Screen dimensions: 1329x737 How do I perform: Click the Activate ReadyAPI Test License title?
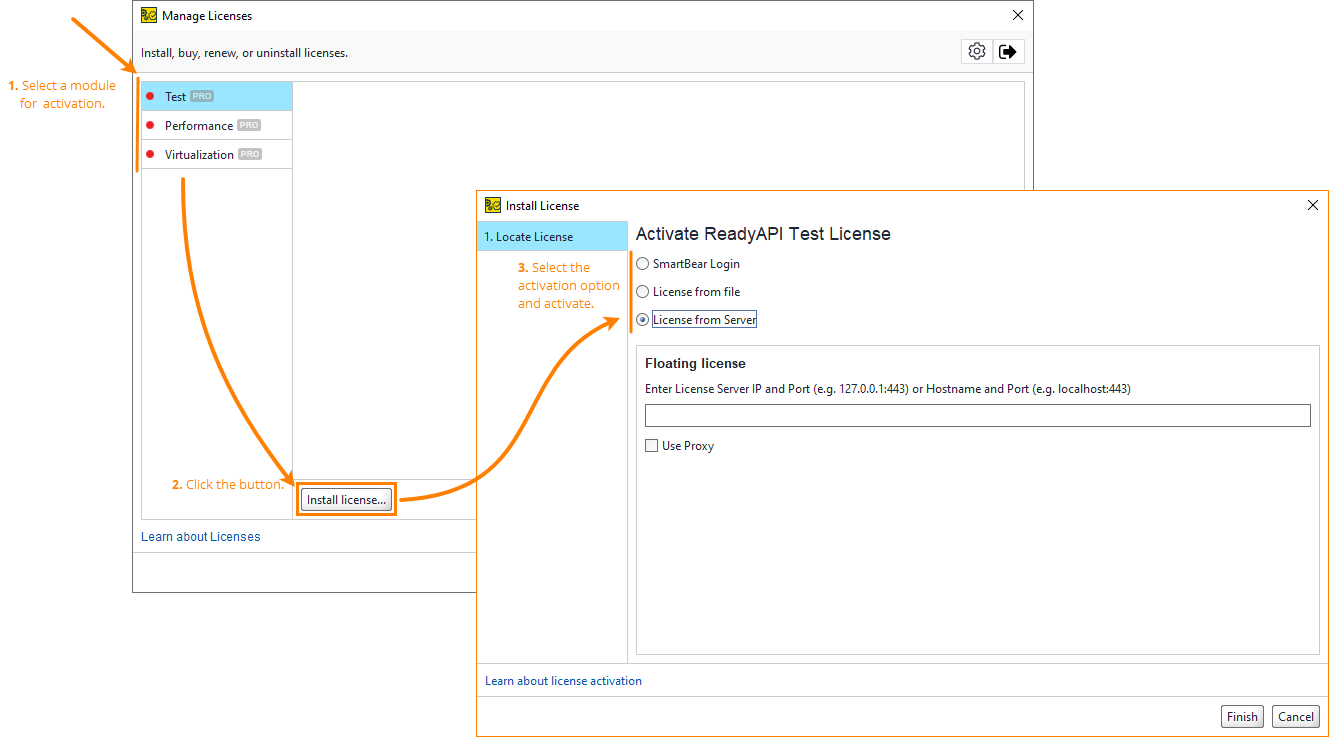point(763,234)
